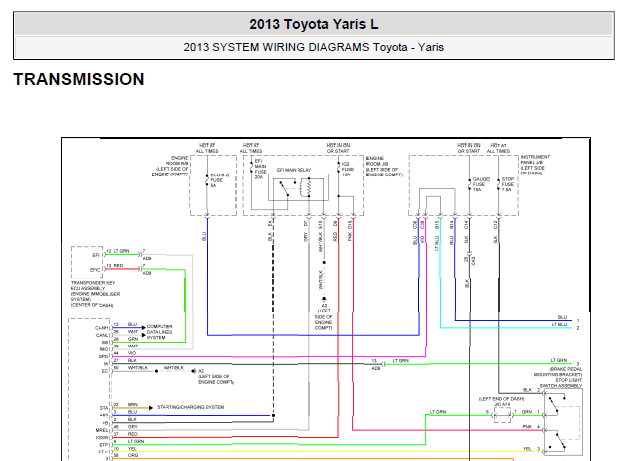Image resolution: width=630 pixels, height=461 pixels.
Task: Select the C14 connector pin label
Action: click(466, 225)
